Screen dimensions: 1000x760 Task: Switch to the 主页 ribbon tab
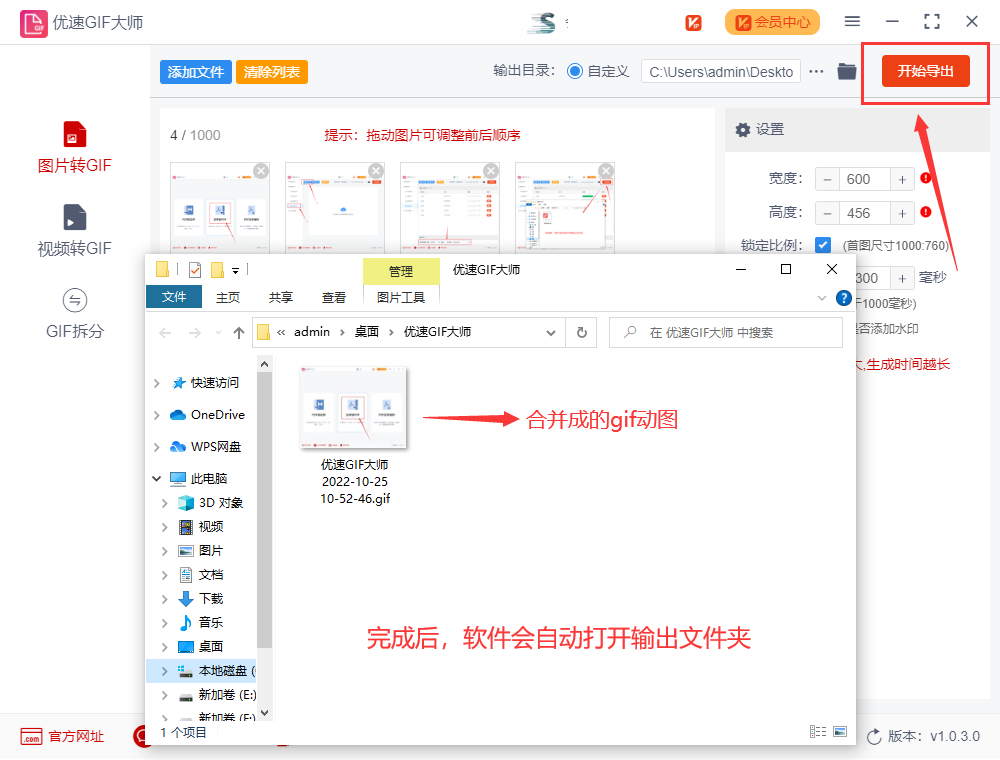[228, 297]
